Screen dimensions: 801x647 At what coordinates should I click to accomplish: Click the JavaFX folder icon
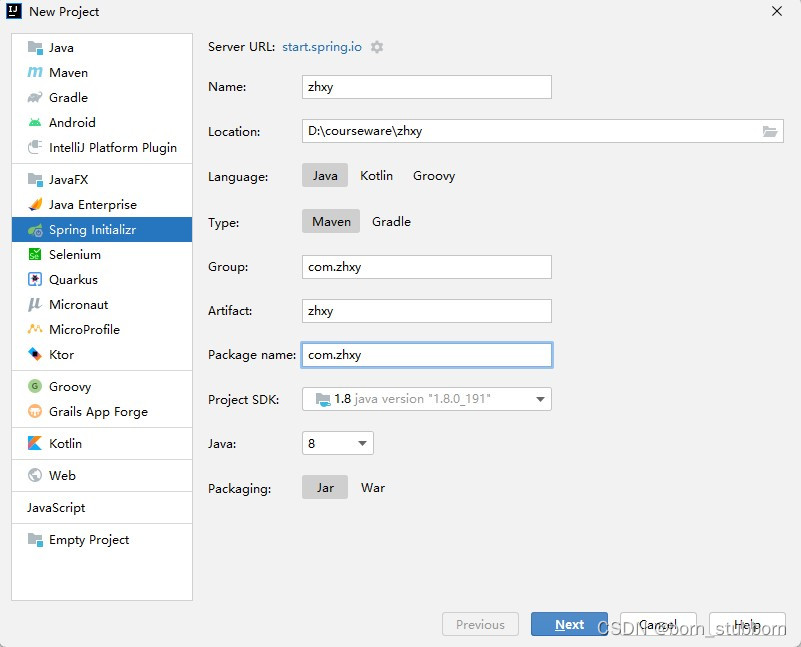pyautogui.click(x=35, y=179)
